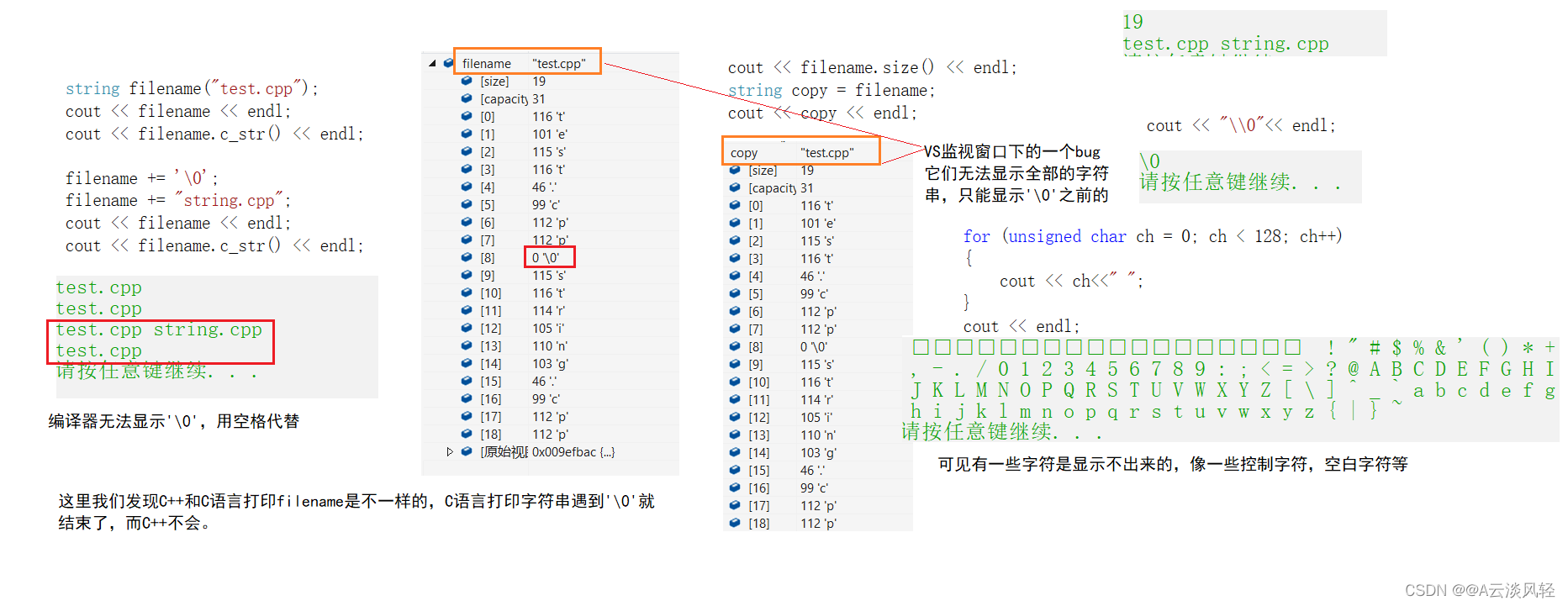1568x606 pixels.
Task: Click the field icon of [16] in filename watch
Action: coord(467,399)
